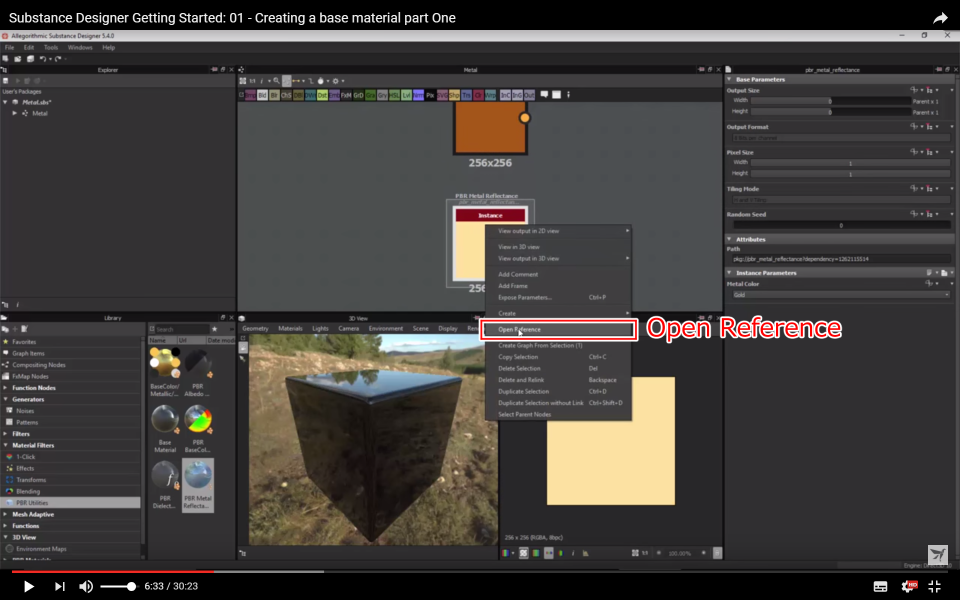The height and width of the screenshot is (600, 960).
Task: Click the Library search favorites star icon
Action: pos(214,329)
